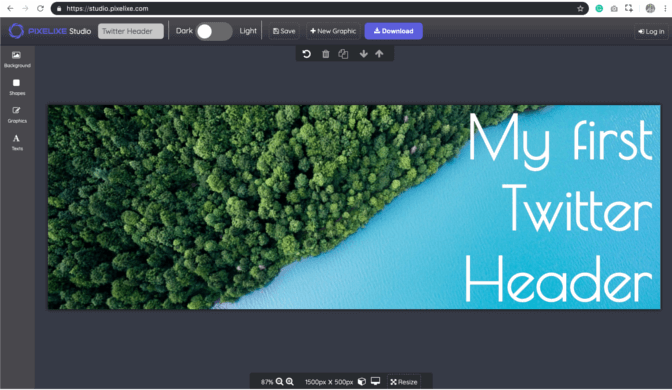Image resolution: width=672 pixels, height=390 pixels.
Task: Click the Download button
Action: 393,31
